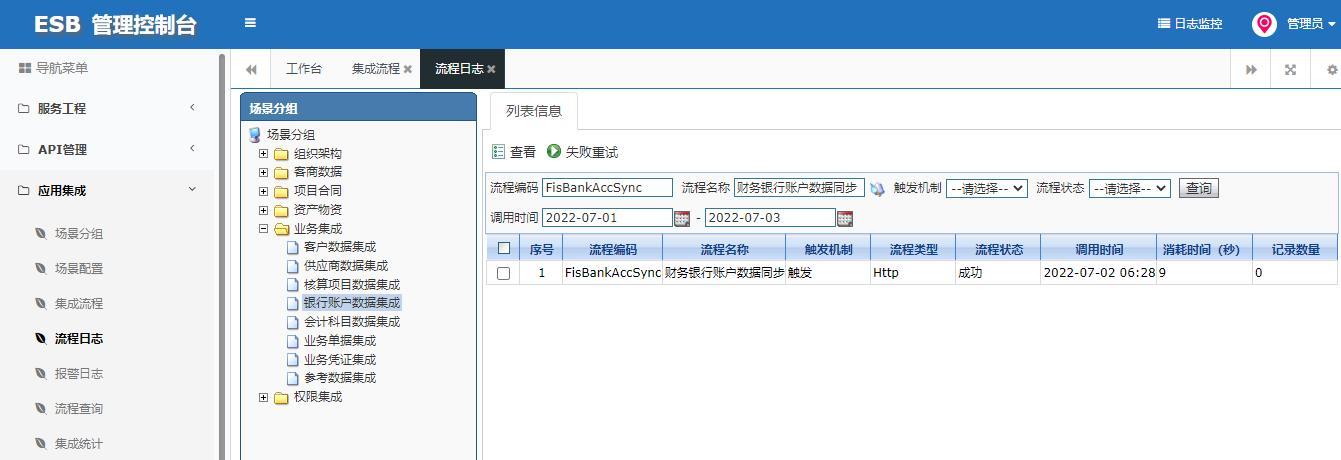The width and height of the screenshot is (1341, 460).
Task: Expand the 组织架构 tree node
Action: point(263,154)
